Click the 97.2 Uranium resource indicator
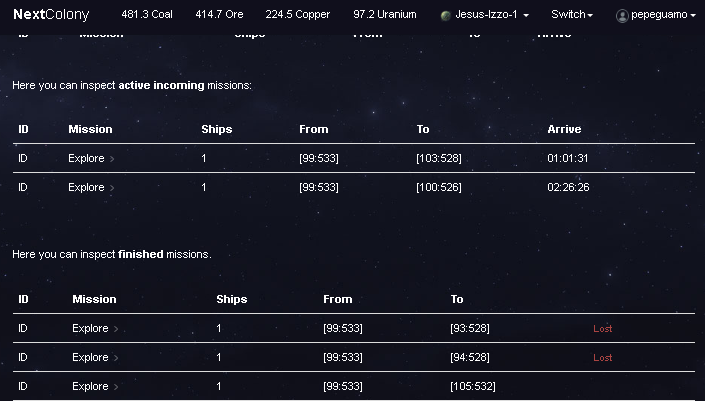The image size is (705, 401). (x=385, y=15)
